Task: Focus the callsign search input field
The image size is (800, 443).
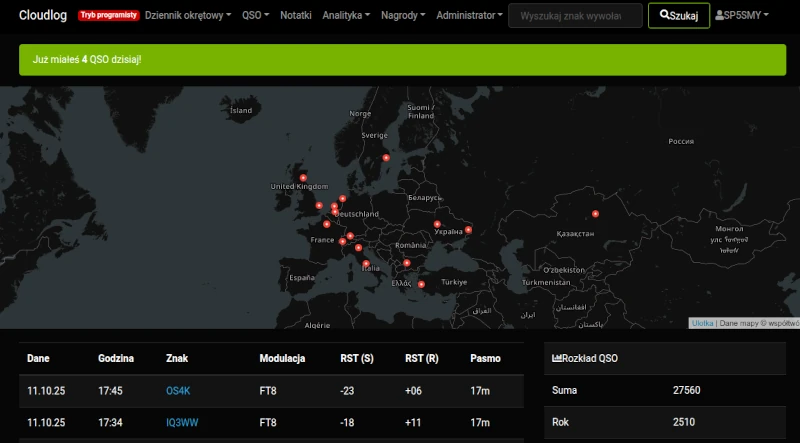Action: [575, 16]
